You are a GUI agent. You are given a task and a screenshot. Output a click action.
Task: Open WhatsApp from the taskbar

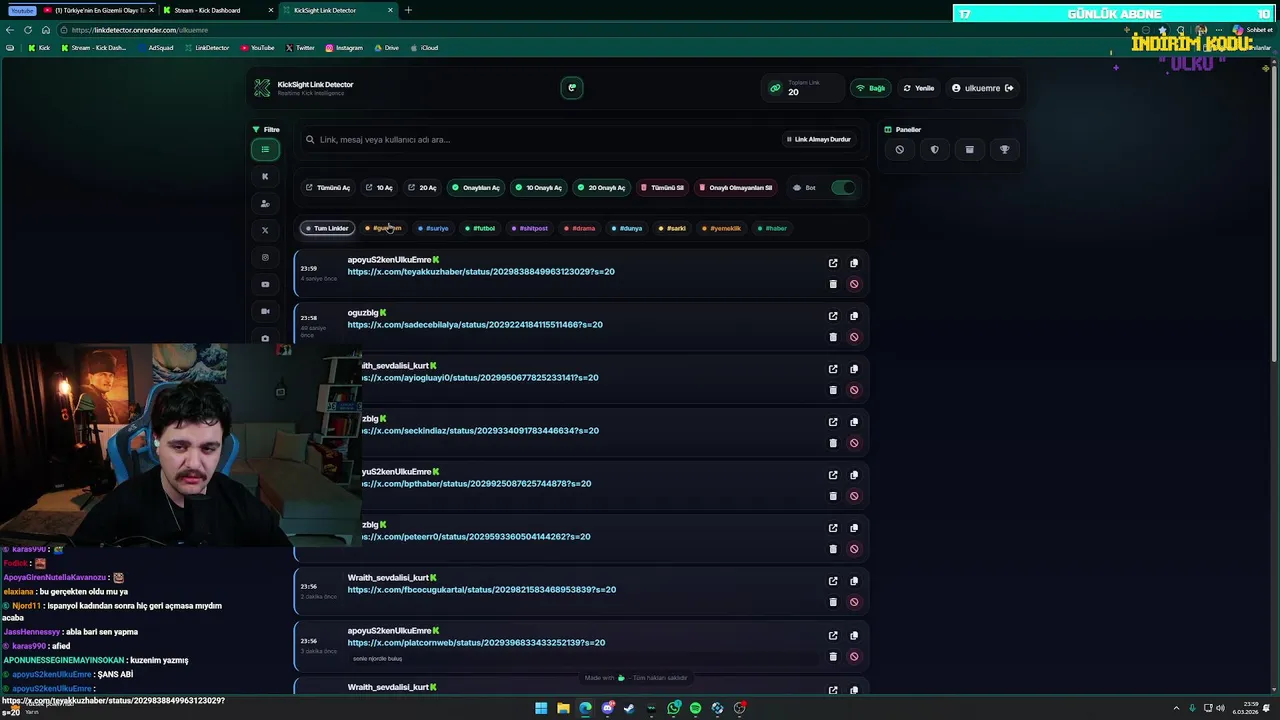click(x=674, y=708)
